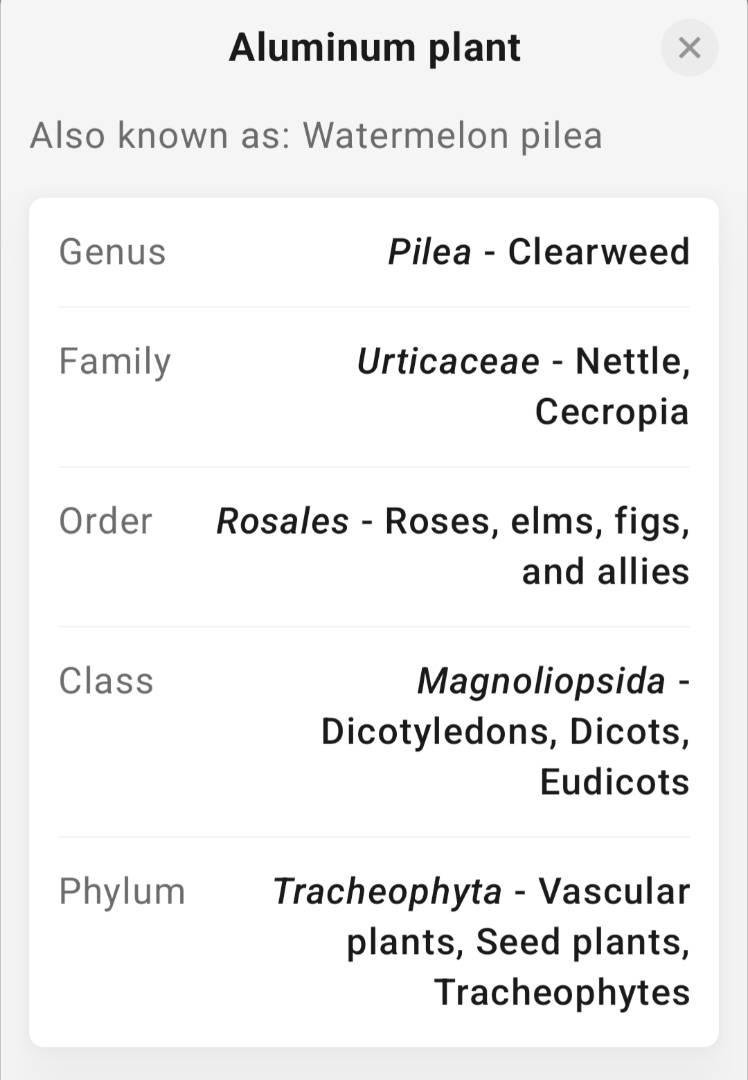Screen dimensions: 748x1080
Task: Click the Aluminum plant title
Action: coord(374,47)
